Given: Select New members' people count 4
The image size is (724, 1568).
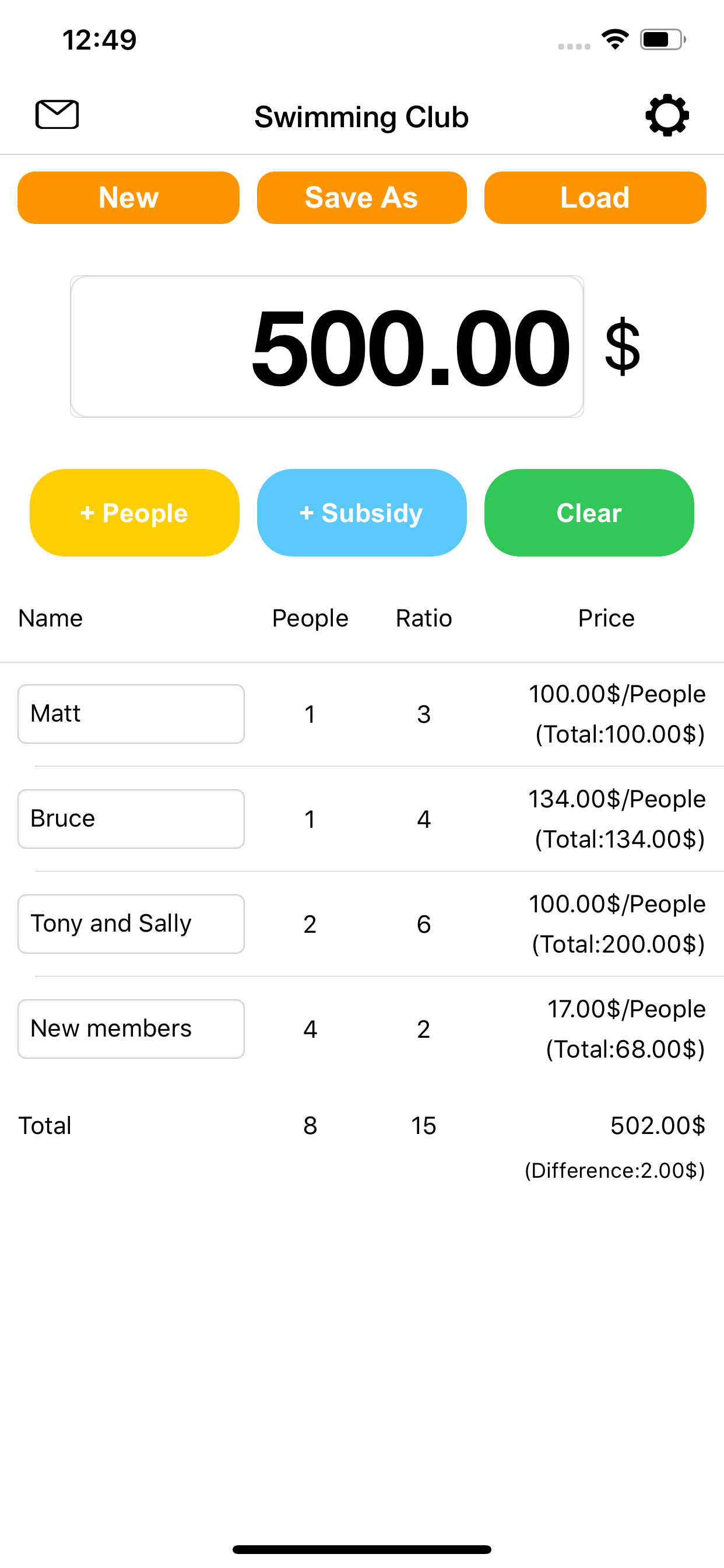Looking at the screenshot, I should [310, 1028].
